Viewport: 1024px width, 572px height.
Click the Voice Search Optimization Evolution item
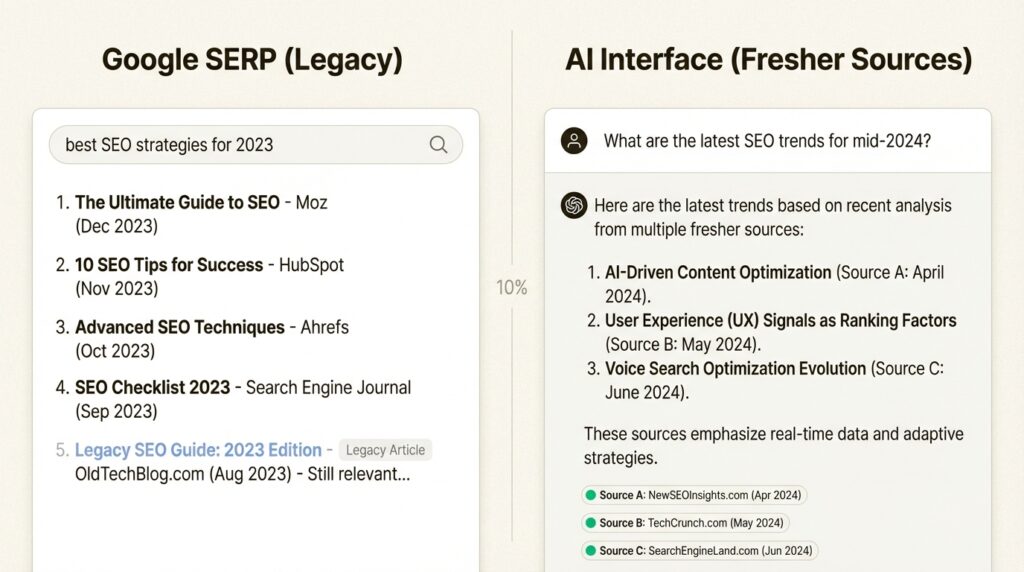click(x=735, y=369)
